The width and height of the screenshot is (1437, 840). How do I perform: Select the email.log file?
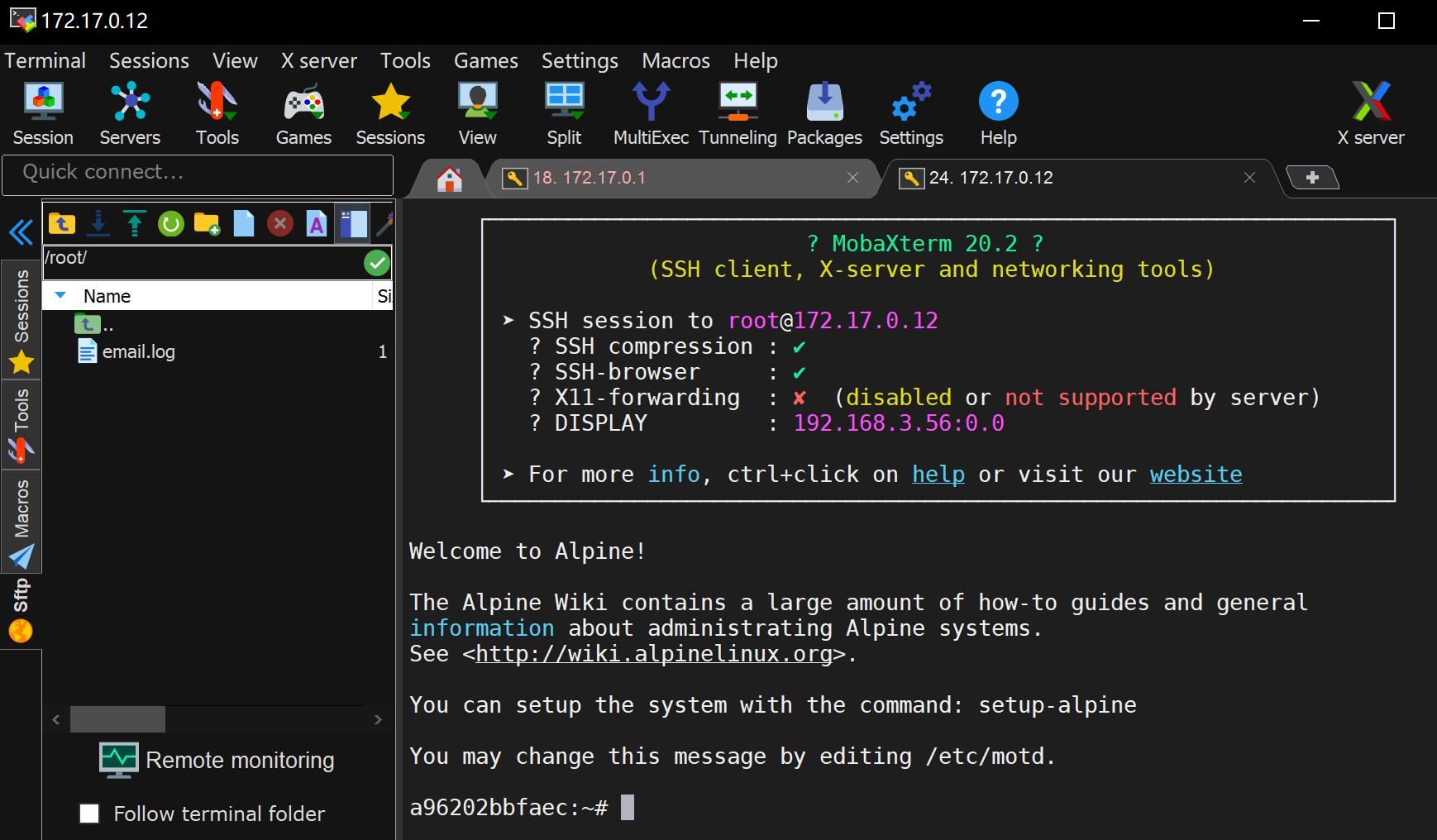pos(139,351)
